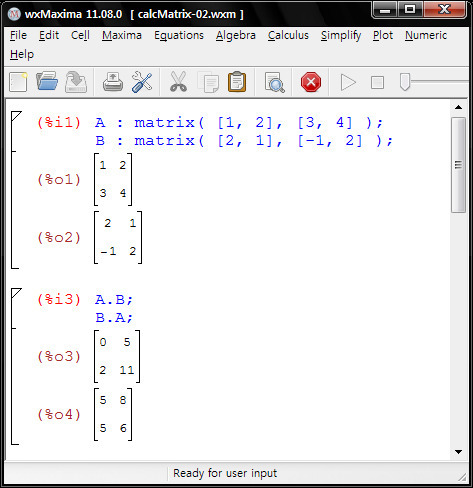Print the document using the printer icon
Image resolution: width=473 pixels, height=488 pixels.
[x=113, y=82]
